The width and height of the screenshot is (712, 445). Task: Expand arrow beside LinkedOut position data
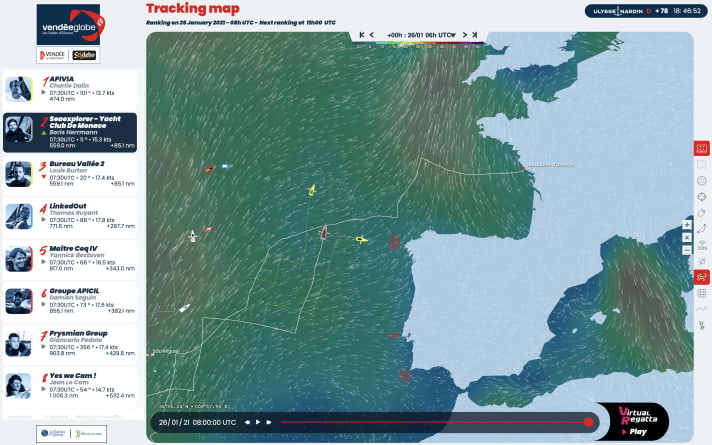[x=44, y=219]
